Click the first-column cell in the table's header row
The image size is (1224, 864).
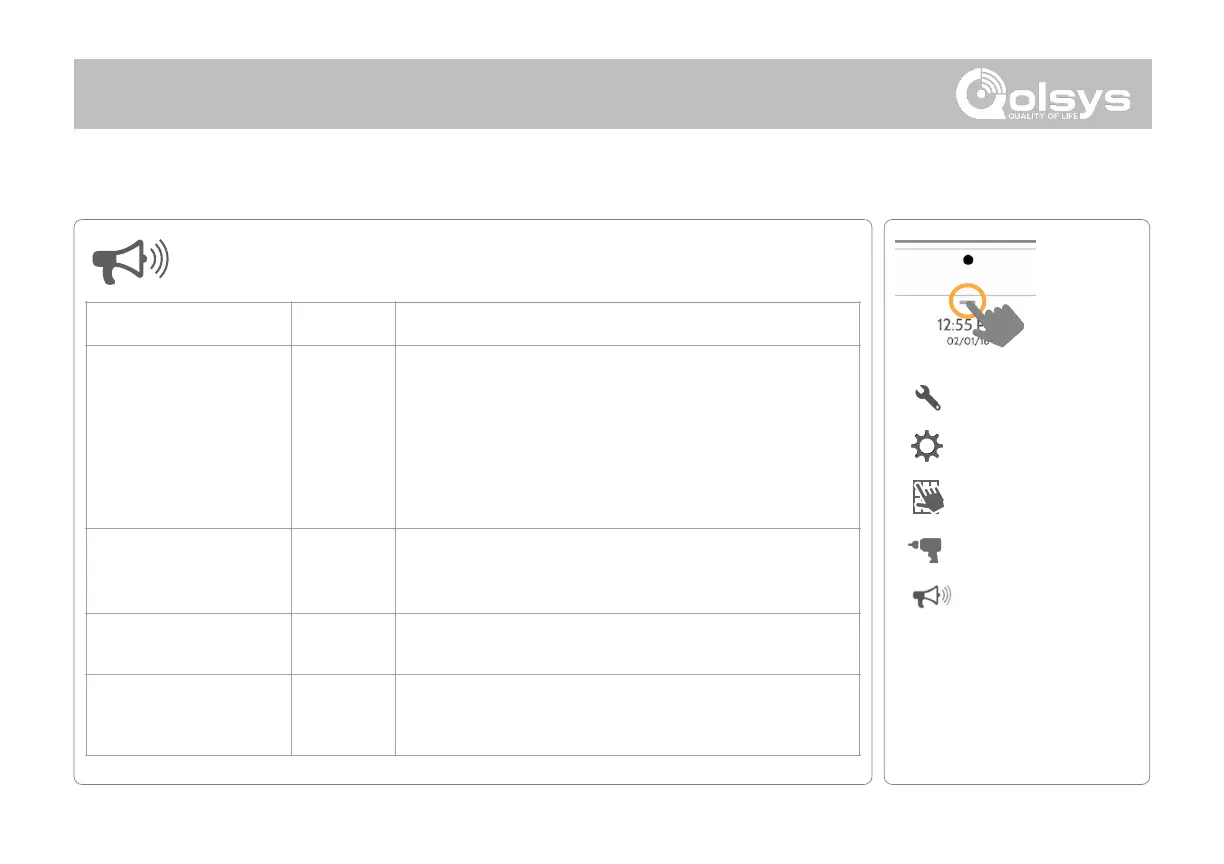click(x=189, y=324)
